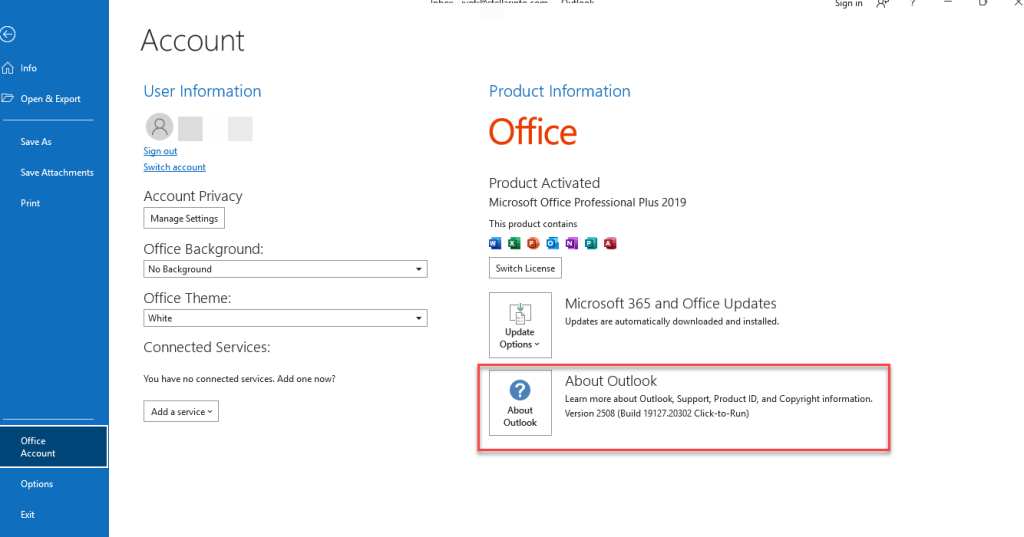
Task: Click the Office logo
Action: click(x=533, y=132)
